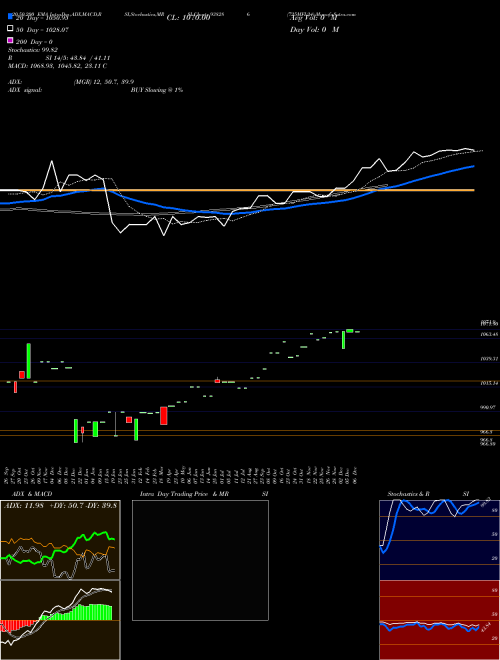Click the 'Stochastics: 99.82' reading
This screenshot has width=500, height=660.
pyautogui.click(x=33, y=50)
